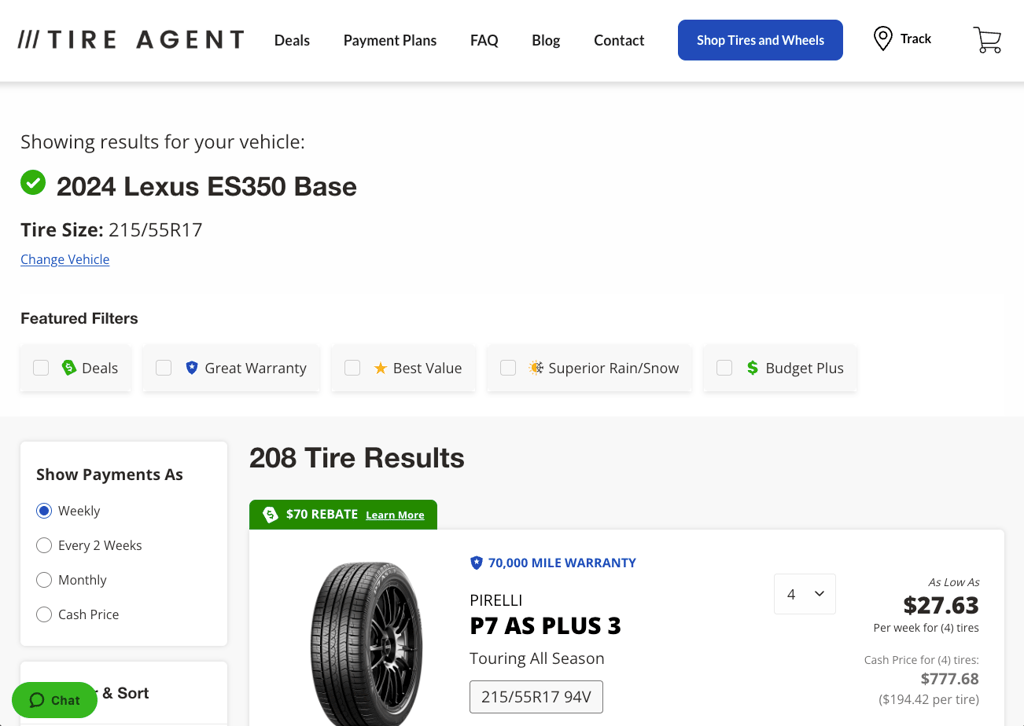
Task: Click the Budget Plus dollar icon
Action: 752,368
